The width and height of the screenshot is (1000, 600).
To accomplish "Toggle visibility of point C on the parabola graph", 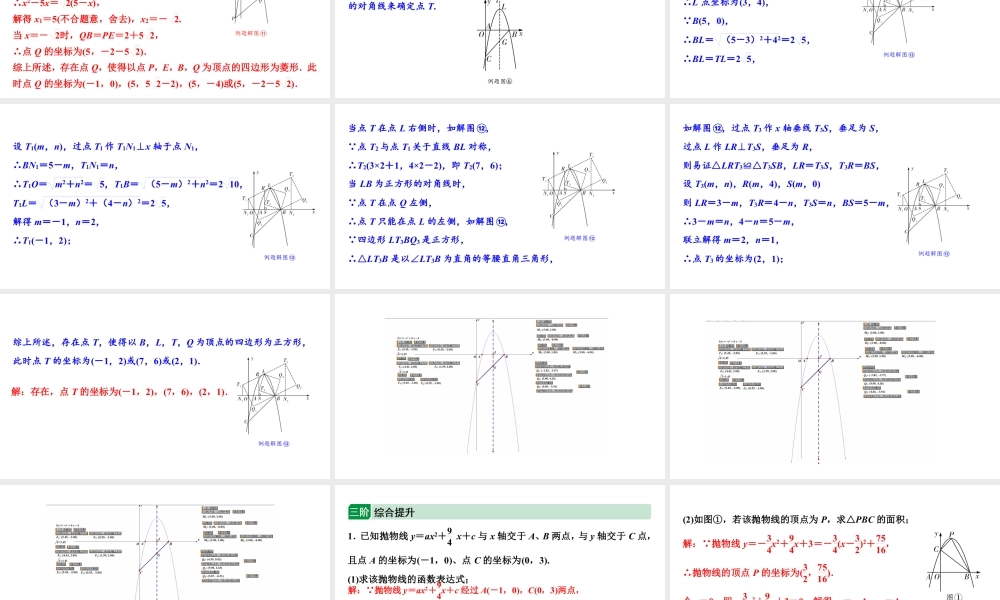I will coord(477,383).
